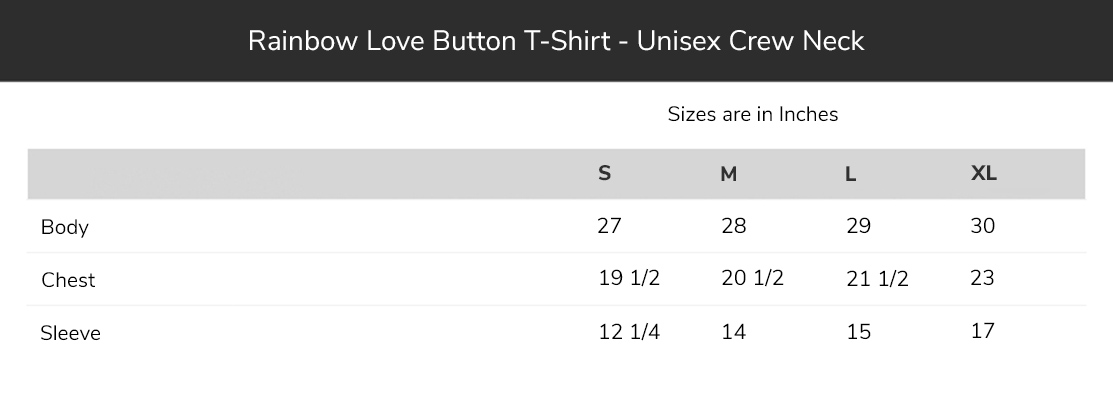Click the Body row label

pos(65,228)
